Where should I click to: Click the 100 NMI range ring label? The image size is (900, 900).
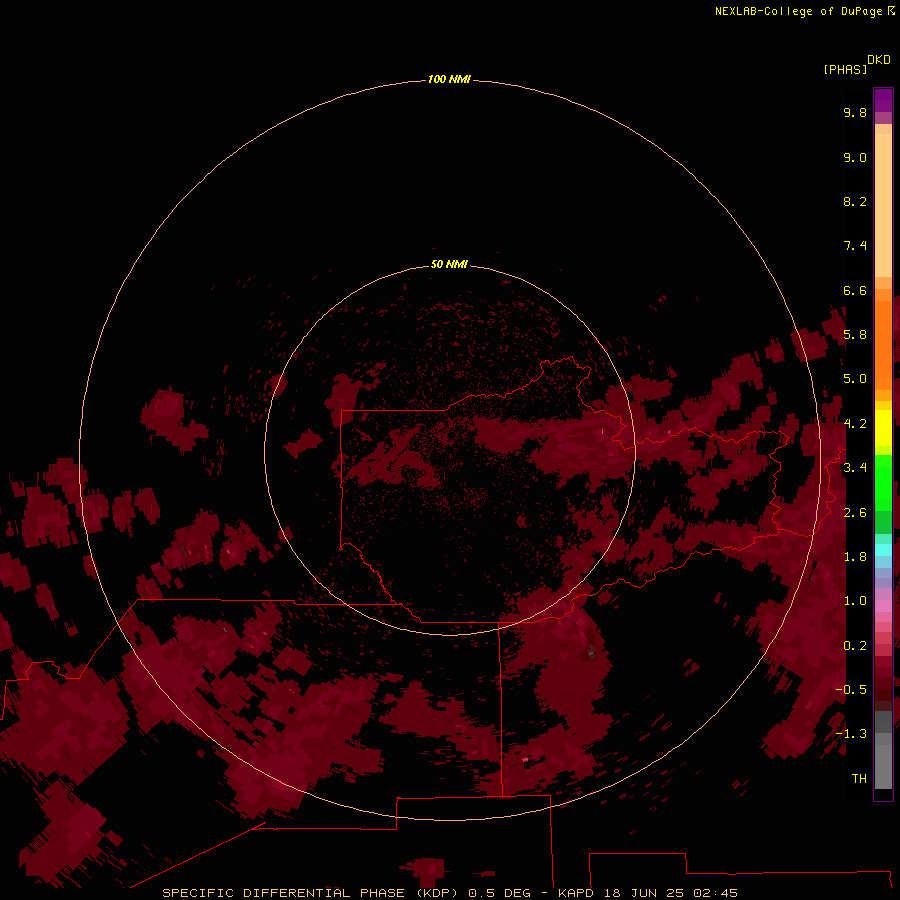tap(449, 79)
